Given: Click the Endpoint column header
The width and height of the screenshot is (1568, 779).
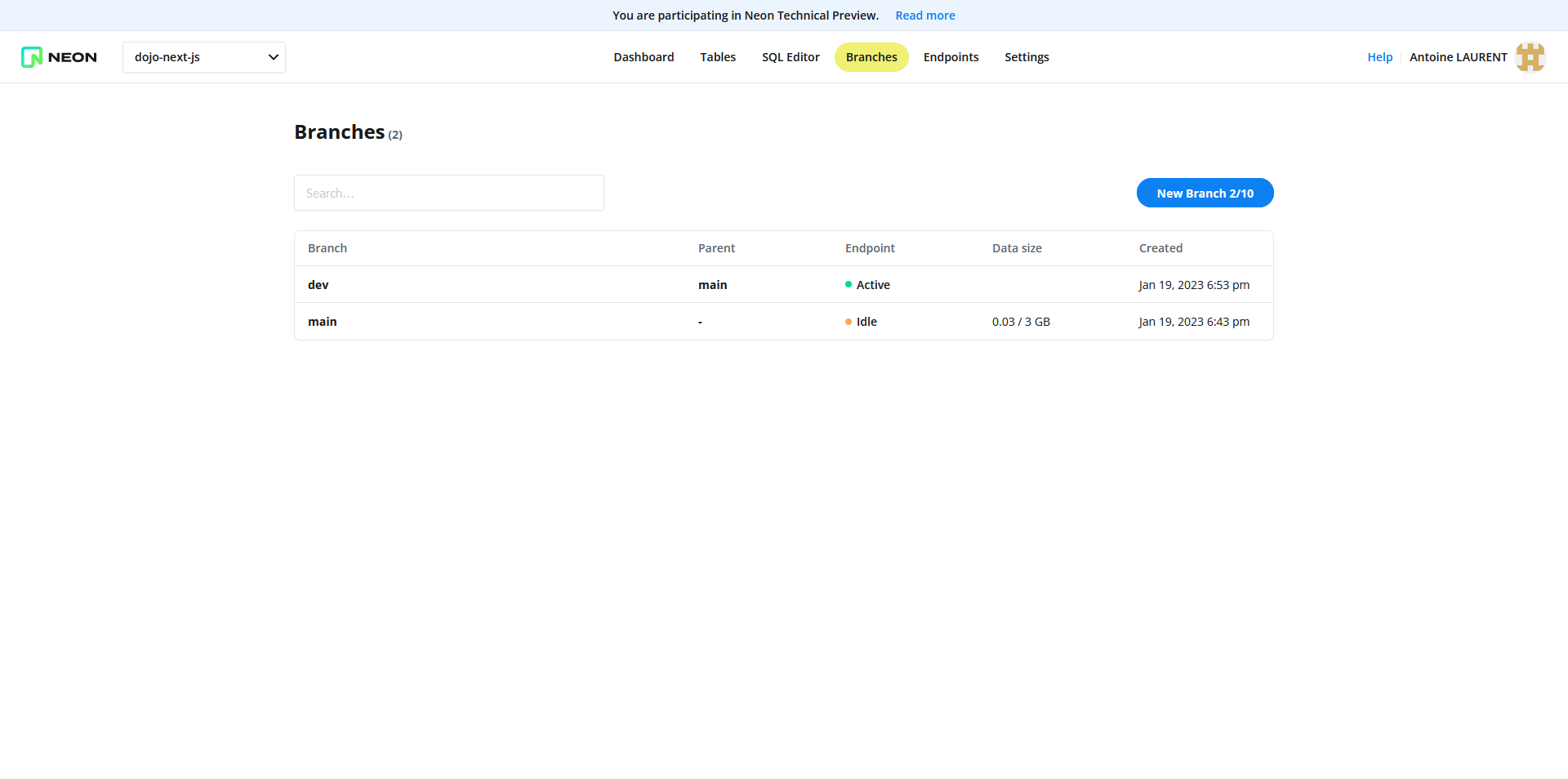Looking at the screenshot, I should point(870,248).
